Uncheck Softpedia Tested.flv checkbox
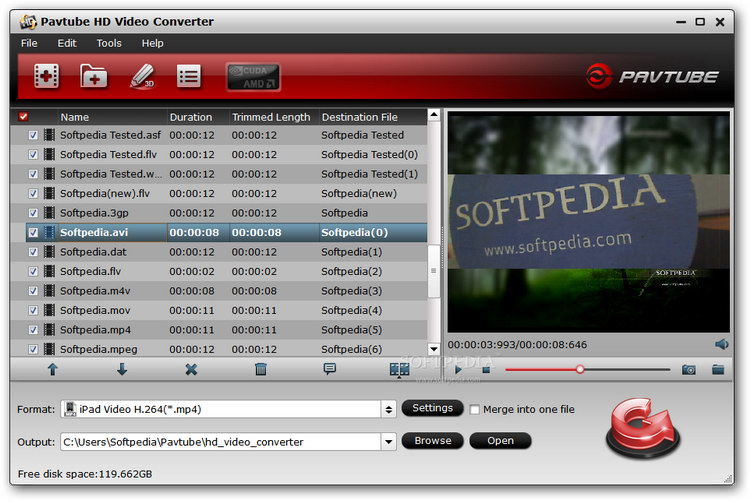Viewport: 750px width, 501px height. [x=33, y=155]
